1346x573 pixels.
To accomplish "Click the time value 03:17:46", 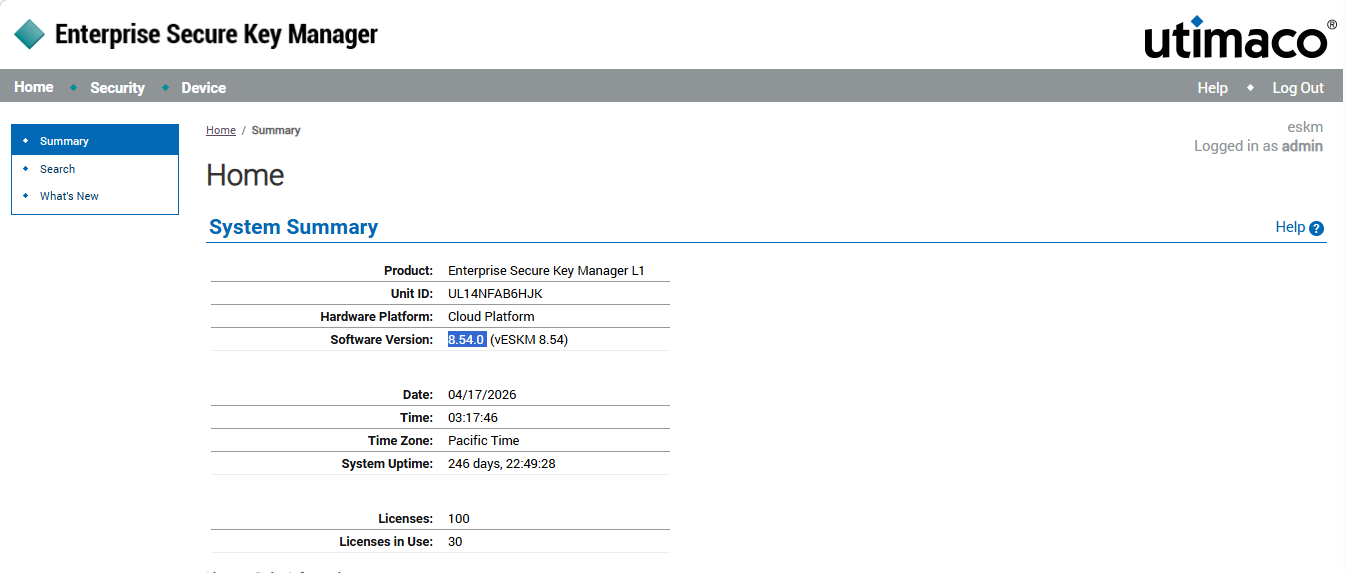I will pyautogui.click(x=473, y=418).
